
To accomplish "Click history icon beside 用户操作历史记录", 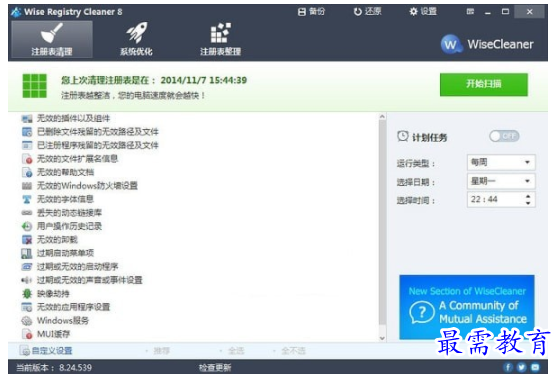I will [x=27, y=226].
